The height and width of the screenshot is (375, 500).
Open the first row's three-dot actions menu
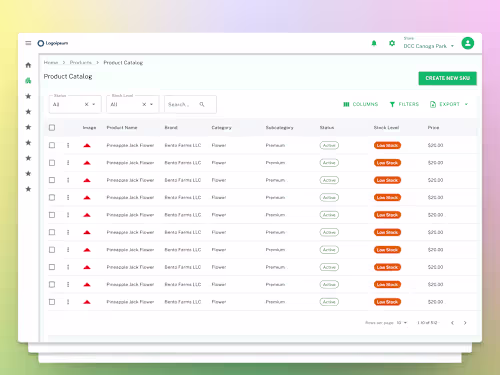(x=68, y=145)
